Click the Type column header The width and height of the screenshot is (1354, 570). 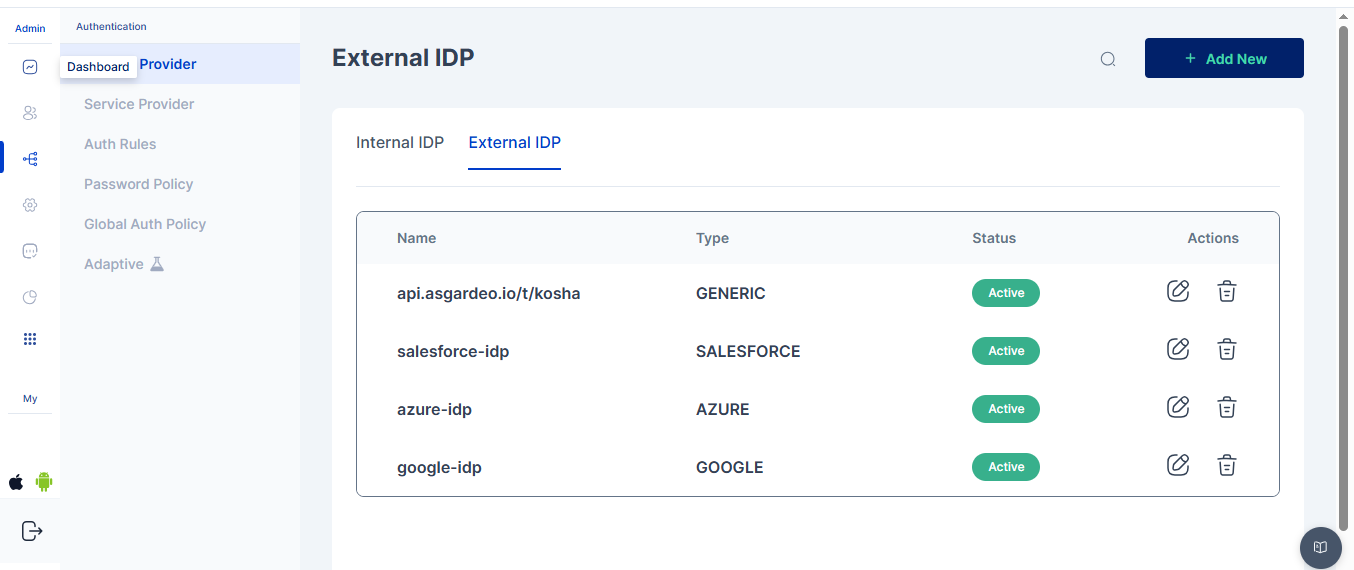[712, 238]
